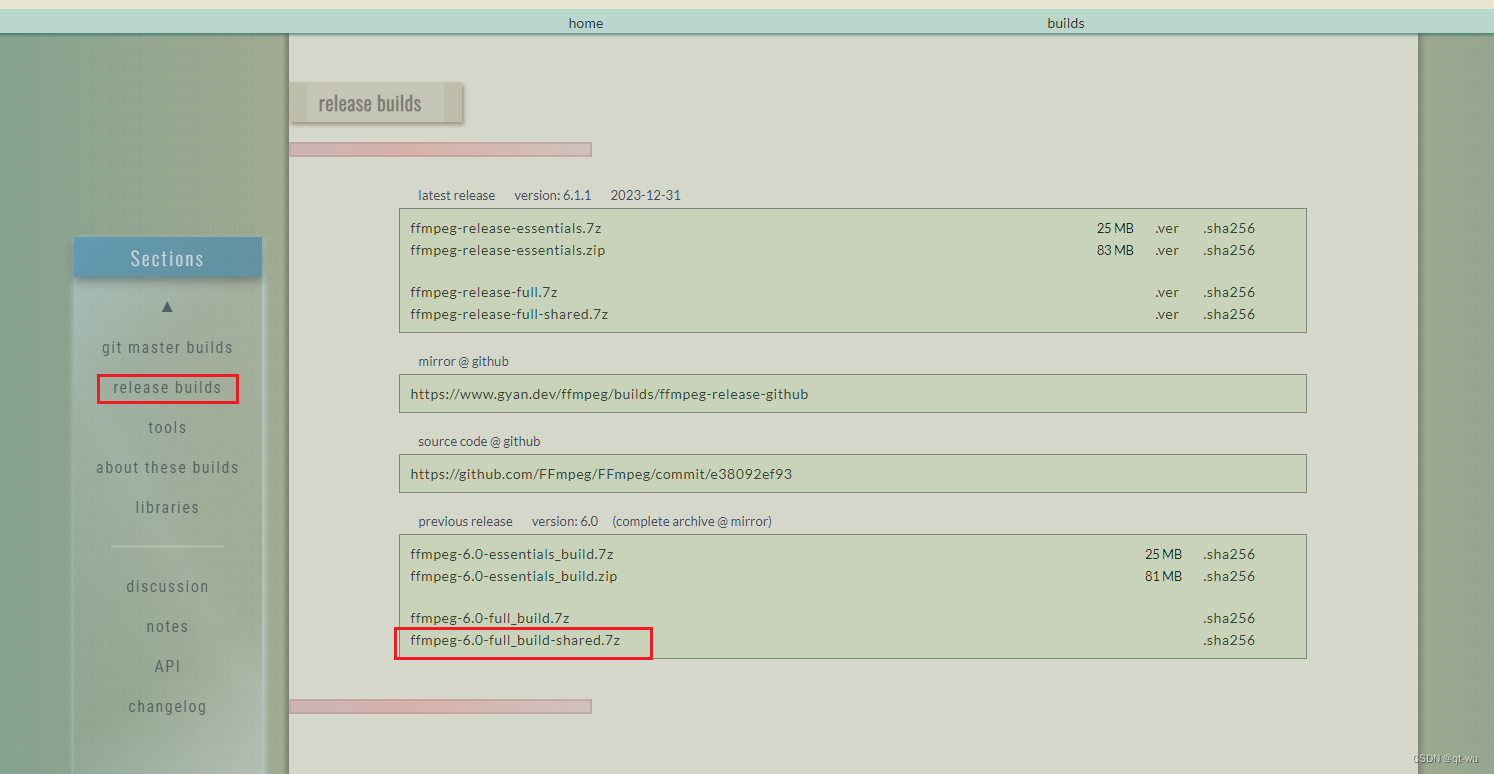Image resolution: width=1494 pixels, height=774 pixels.
Task: Download ffmpeg-6.0-essentials_build.7z
Action: click(x=512, y=555)
